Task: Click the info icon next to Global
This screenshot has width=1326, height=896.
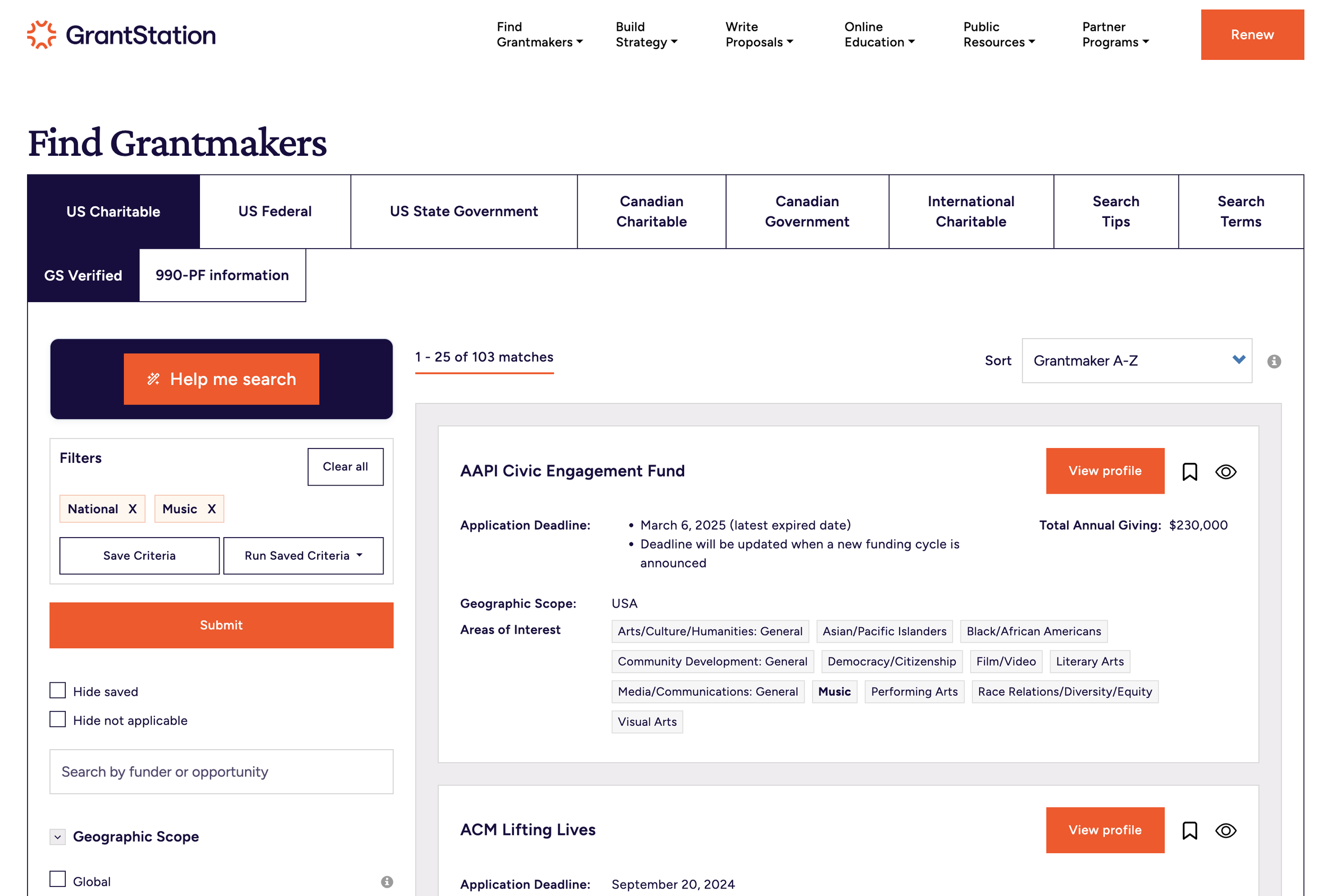Action: [x=387, y=881]
